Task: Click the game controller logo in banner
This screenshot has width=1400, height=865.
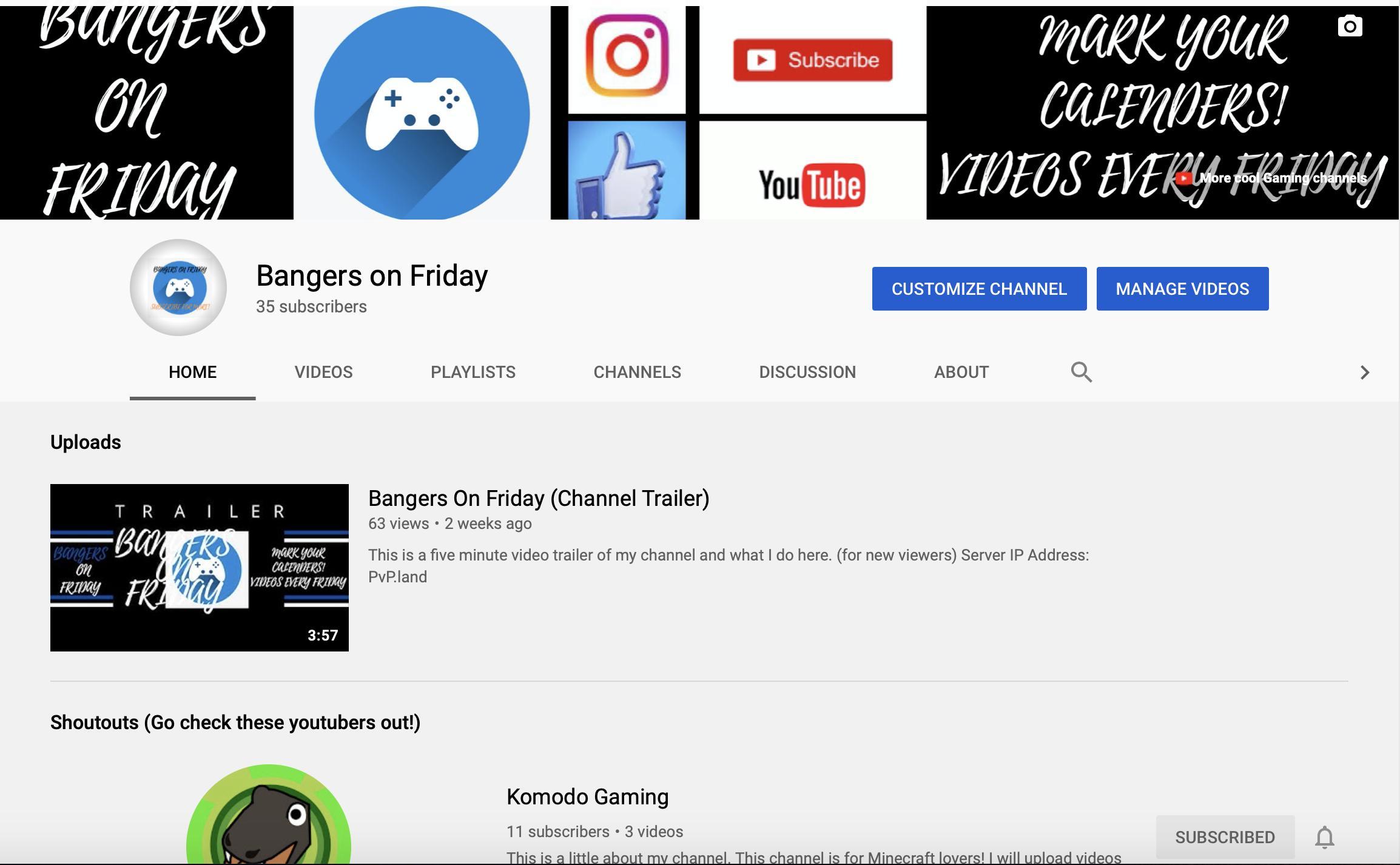Action: click(422, 113)
